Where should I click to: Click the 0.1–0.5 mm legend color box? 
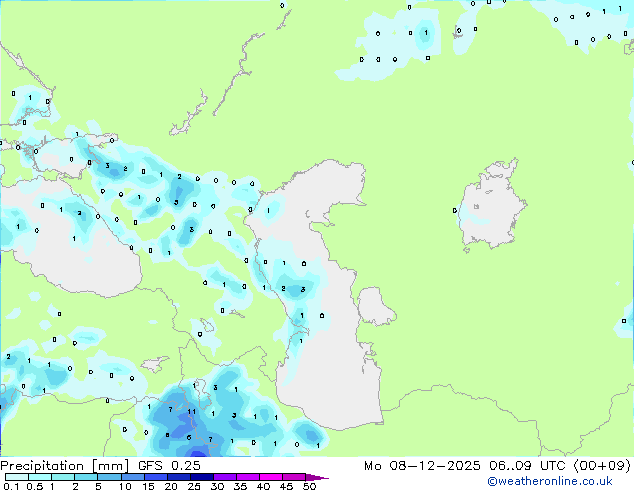(17, 477)
